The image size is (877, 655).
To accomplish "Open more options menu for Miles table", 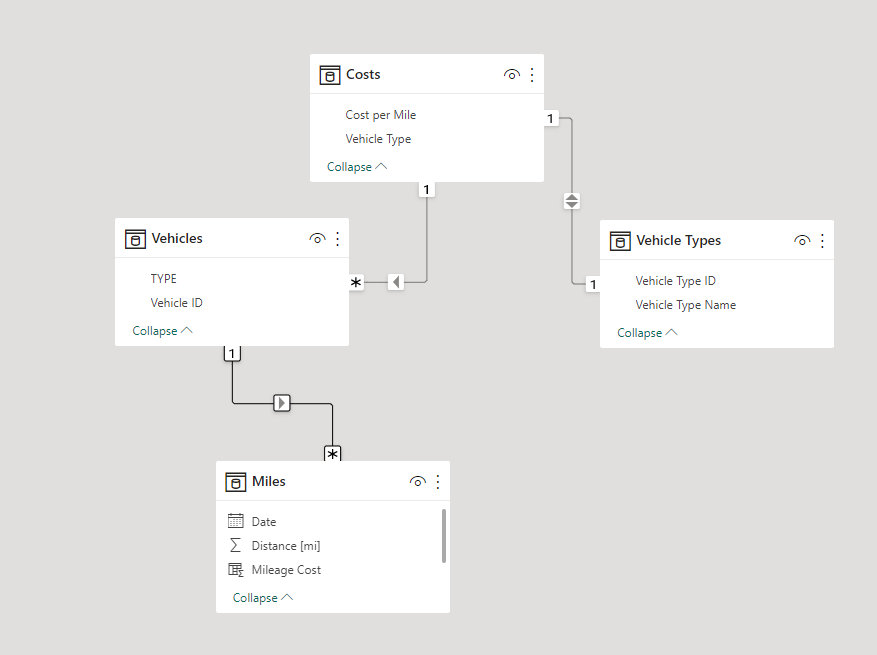I will [437, 482].
